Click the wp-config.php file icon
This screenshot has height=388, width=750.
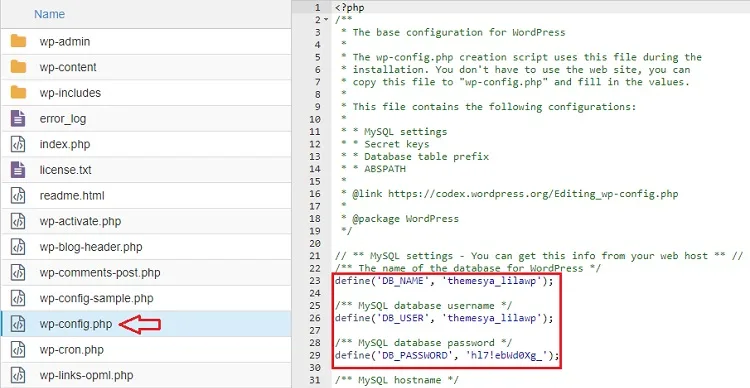pos(18,324)
